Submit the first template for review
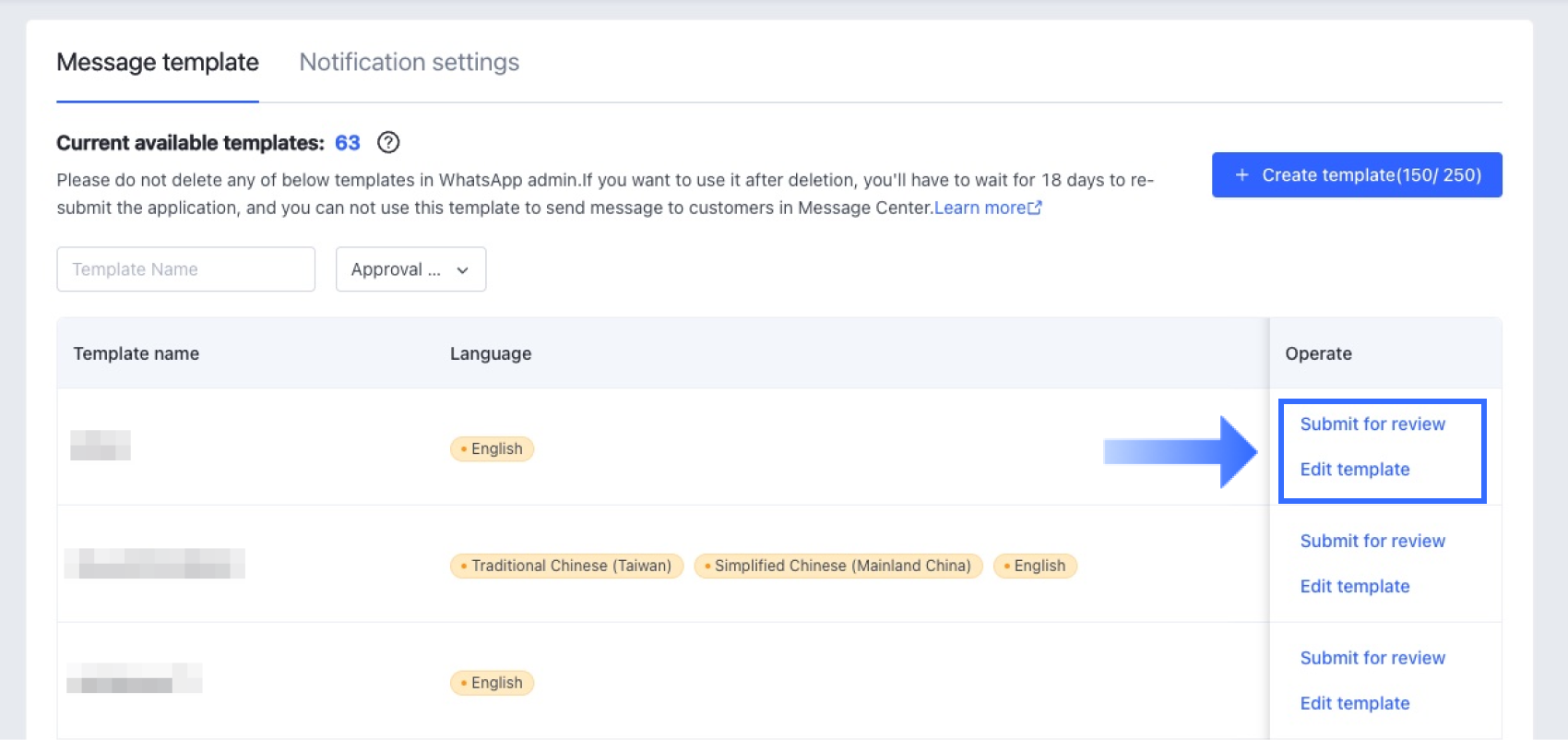 click(x=1372, y=424)
